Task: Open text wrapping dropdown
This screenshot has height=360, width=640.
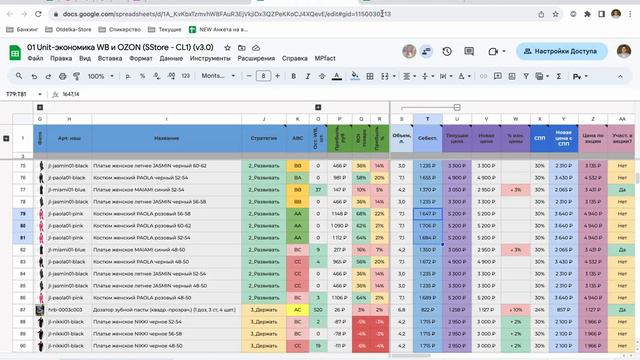Action: pos(445,76)
